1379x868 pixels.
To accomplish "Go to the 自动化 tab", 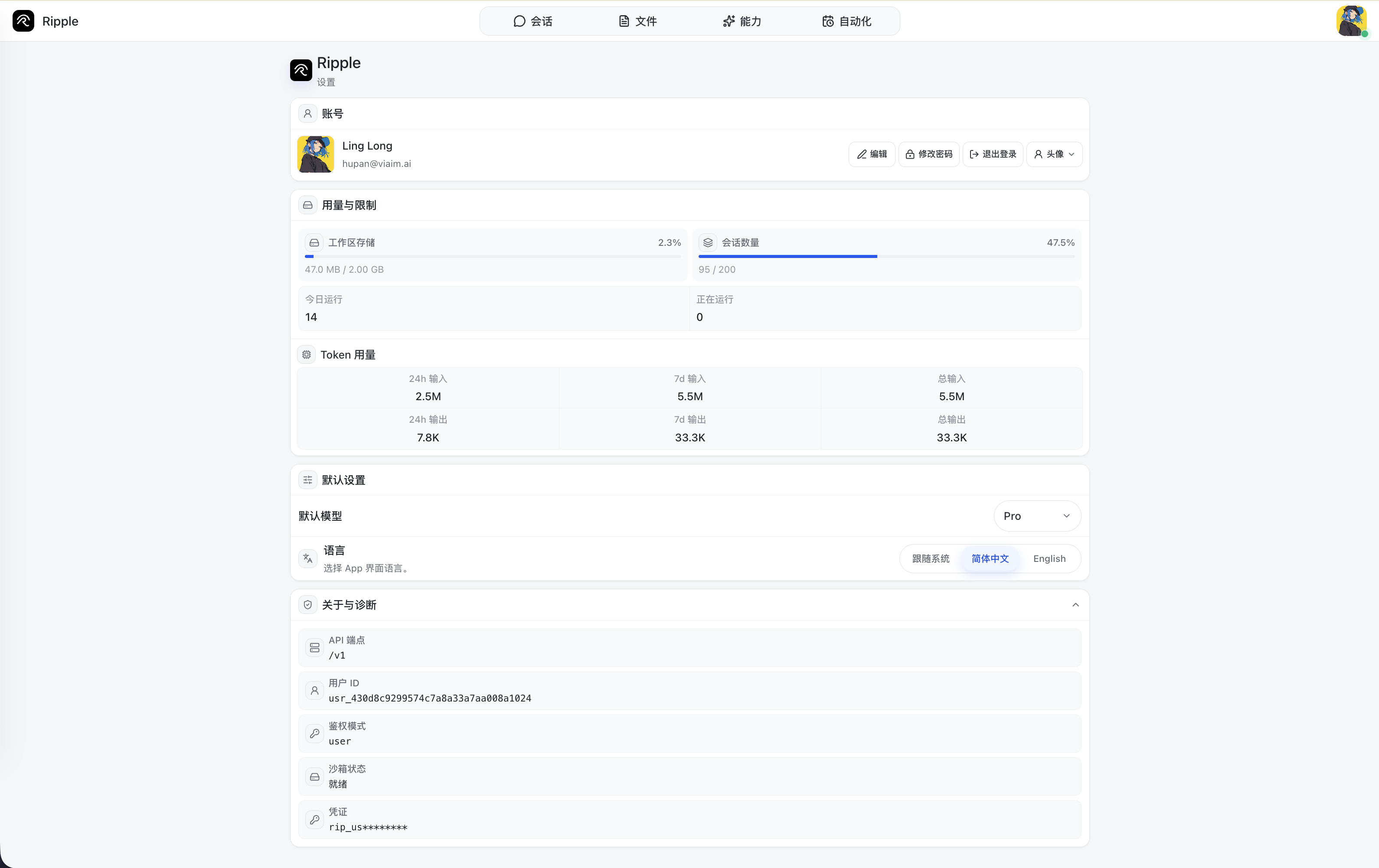I will (847, 21).
